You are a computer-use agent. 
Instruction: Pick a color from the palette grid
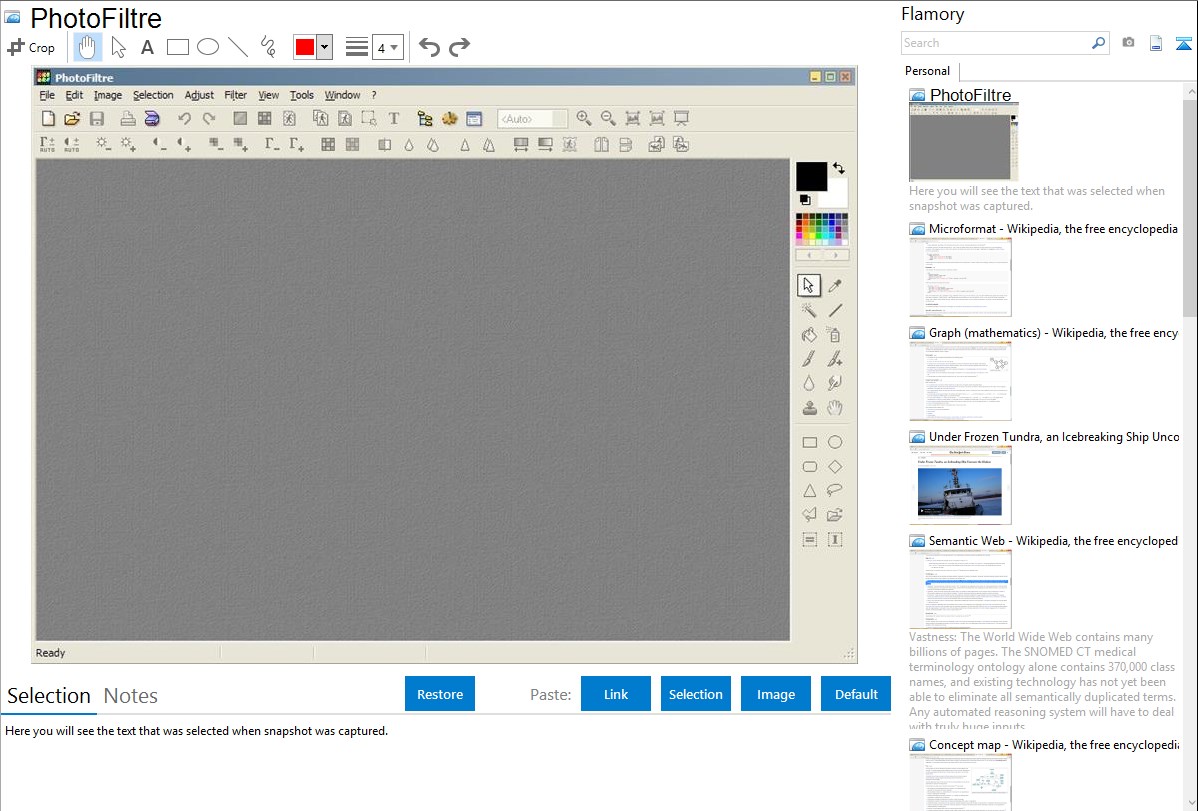(x=822, y=229)
